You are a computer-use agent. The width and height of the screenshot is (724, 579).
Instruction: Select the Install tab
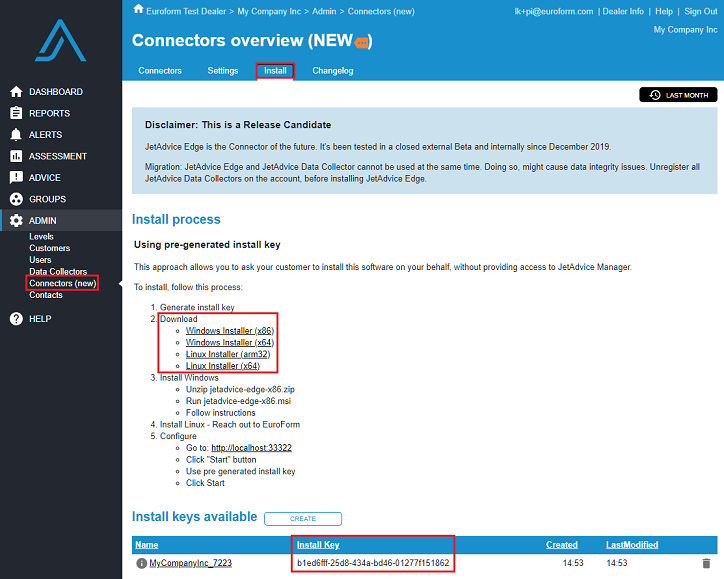[275, 71]
